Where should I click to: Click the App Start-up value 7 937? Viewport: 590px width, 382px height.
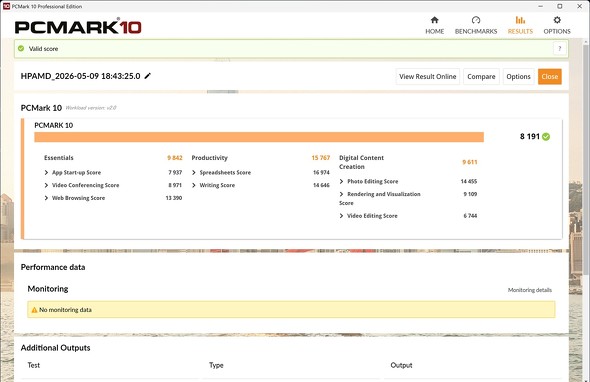coord(175,172)
